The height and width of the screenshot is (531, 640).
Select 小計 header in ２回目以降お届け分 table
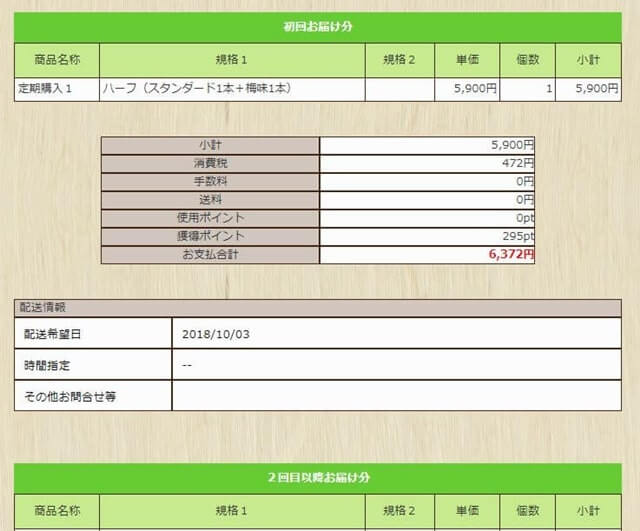coord(588,511)
